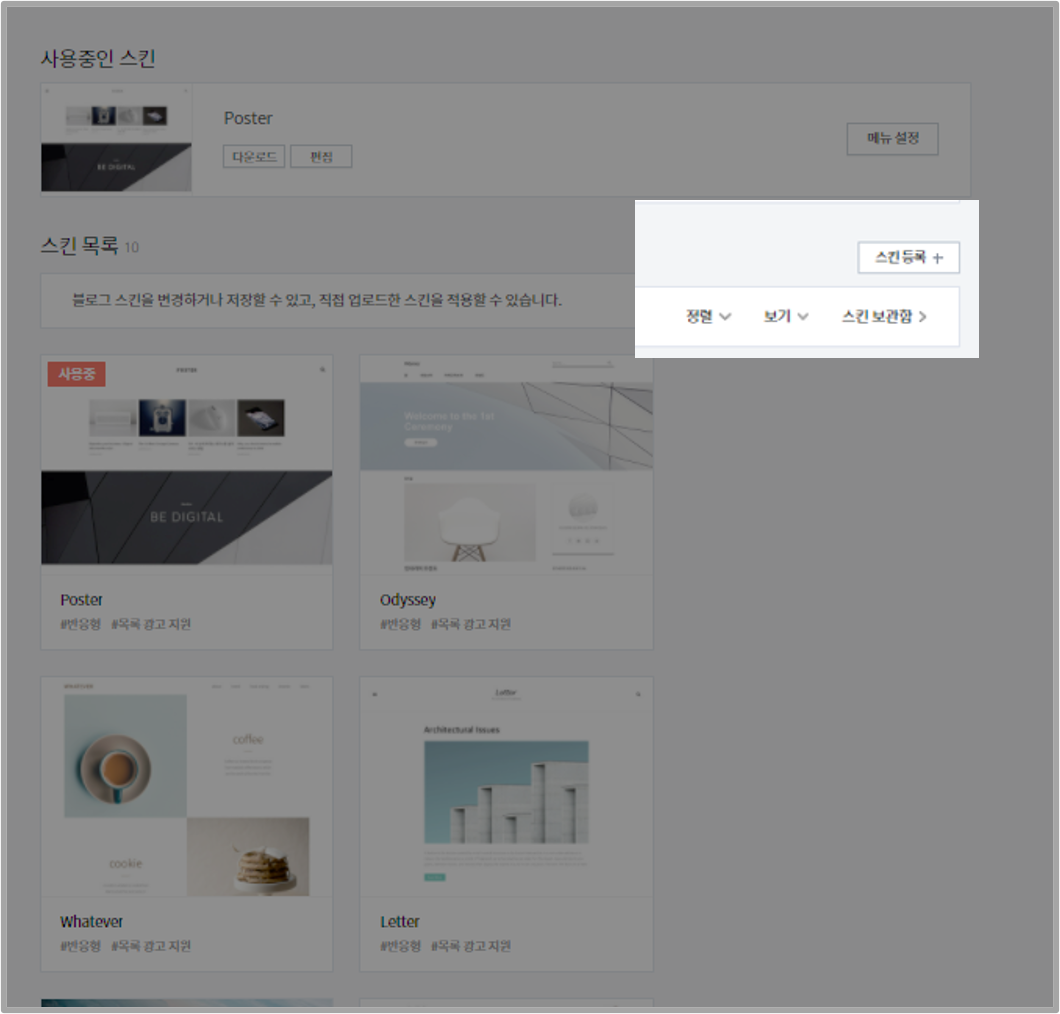Click the Poster skin title in the skin list

(81, 599)
